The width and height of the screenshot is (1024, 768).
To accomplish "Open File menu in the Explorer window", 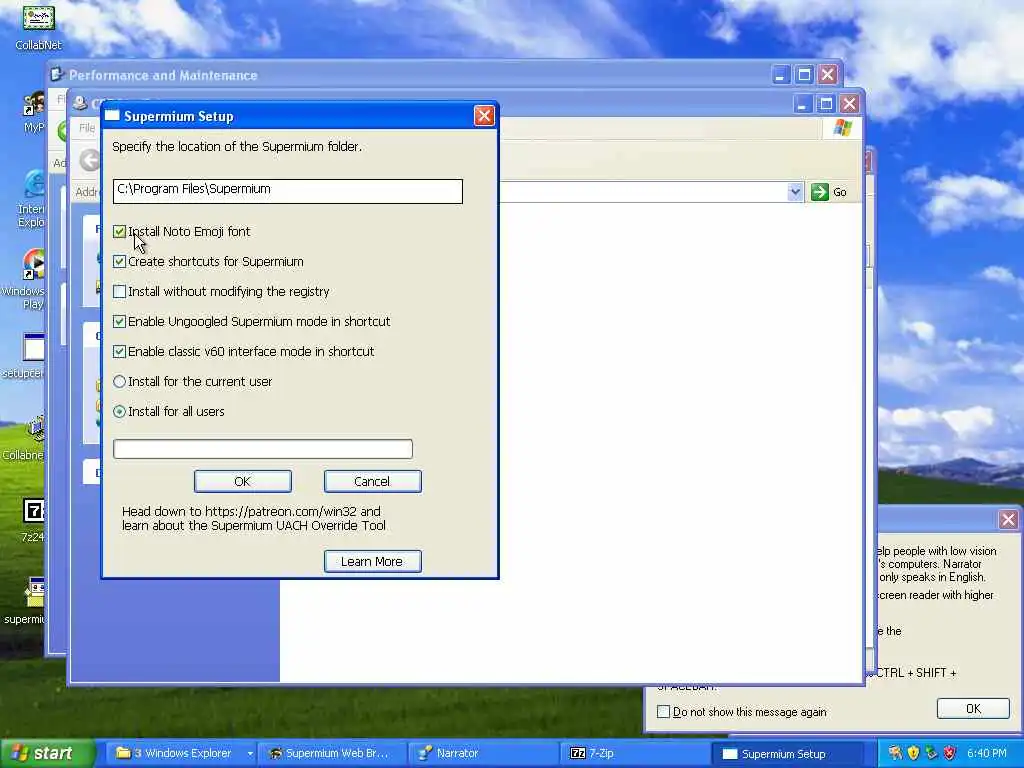I will coord(87,128).
